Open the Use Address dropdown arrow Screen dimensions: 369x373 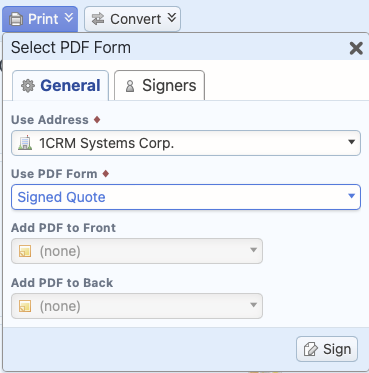pyautogui.click(x=351, y=142)
